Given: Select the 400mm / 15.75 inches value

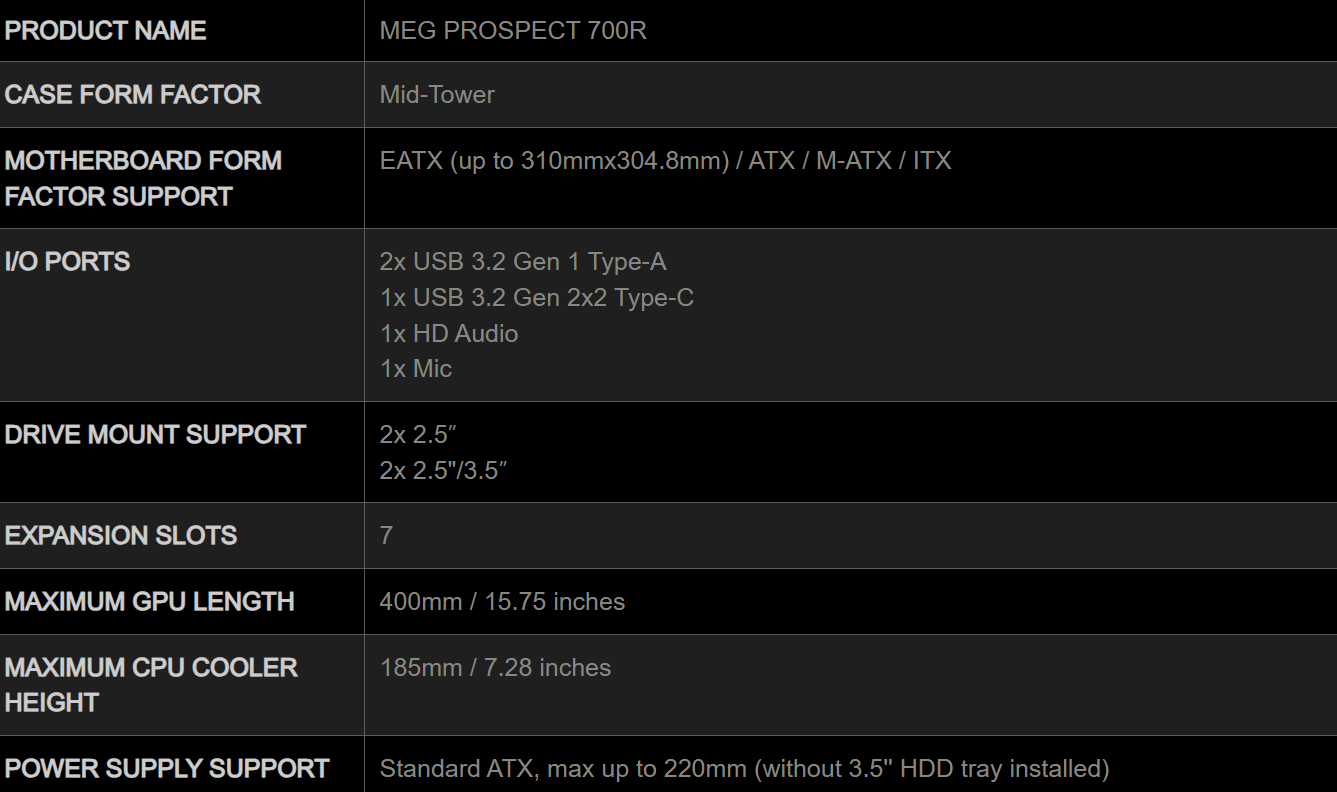Looking at the screenshot, I should [502, 602].
